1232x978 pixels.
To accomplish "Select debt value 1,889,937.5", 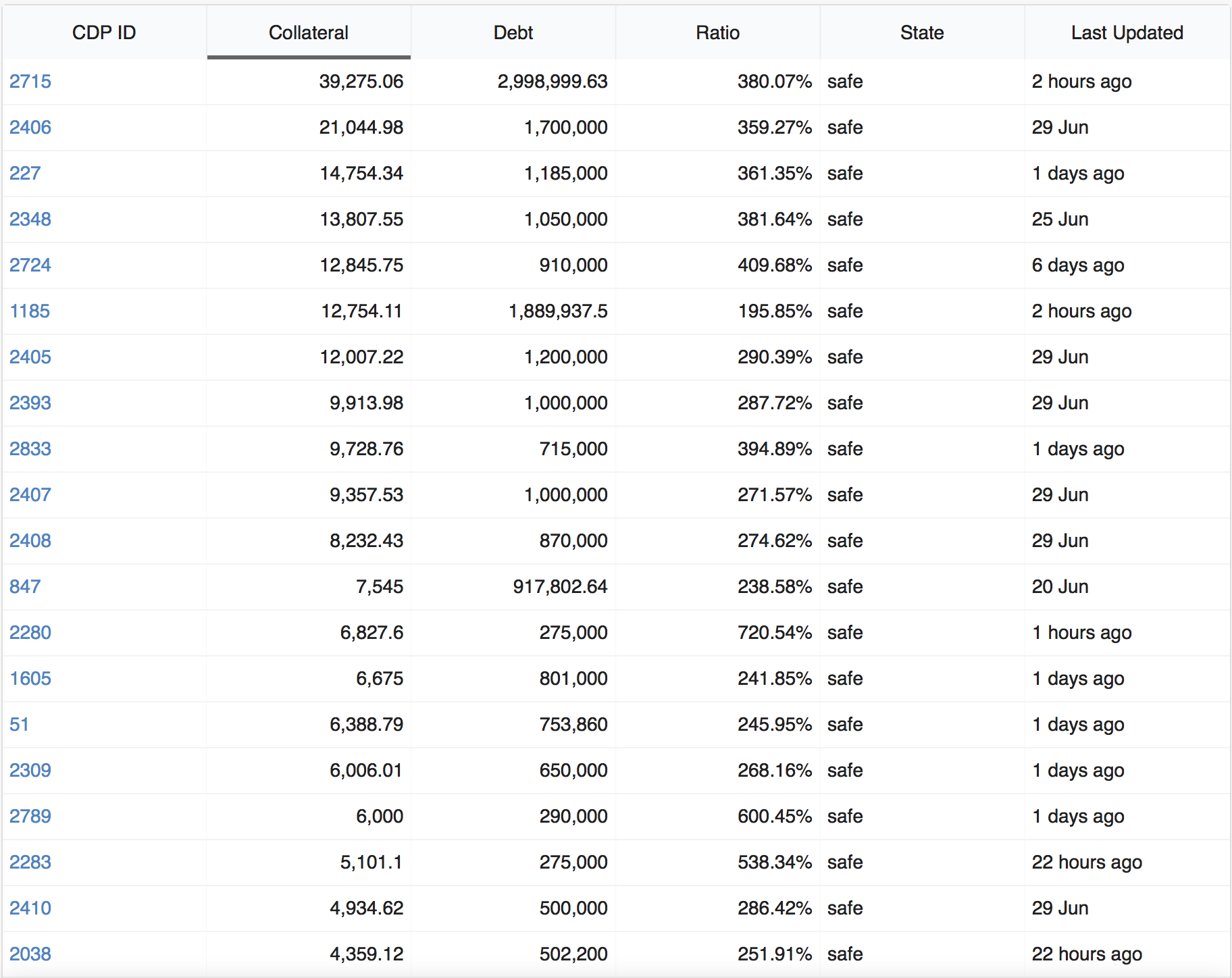I will (x=558, y=311).
